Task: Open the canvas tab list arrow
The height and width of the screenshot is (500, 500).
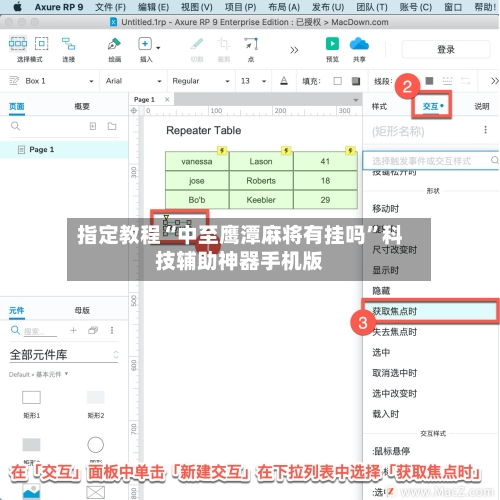Action: (x=356, y=100)
